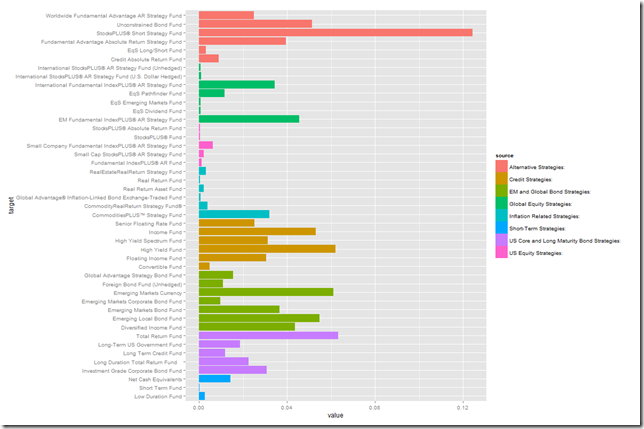Click the 0.08 x-axis tick label
Viewport: 644px width, 429px height.
375,408
